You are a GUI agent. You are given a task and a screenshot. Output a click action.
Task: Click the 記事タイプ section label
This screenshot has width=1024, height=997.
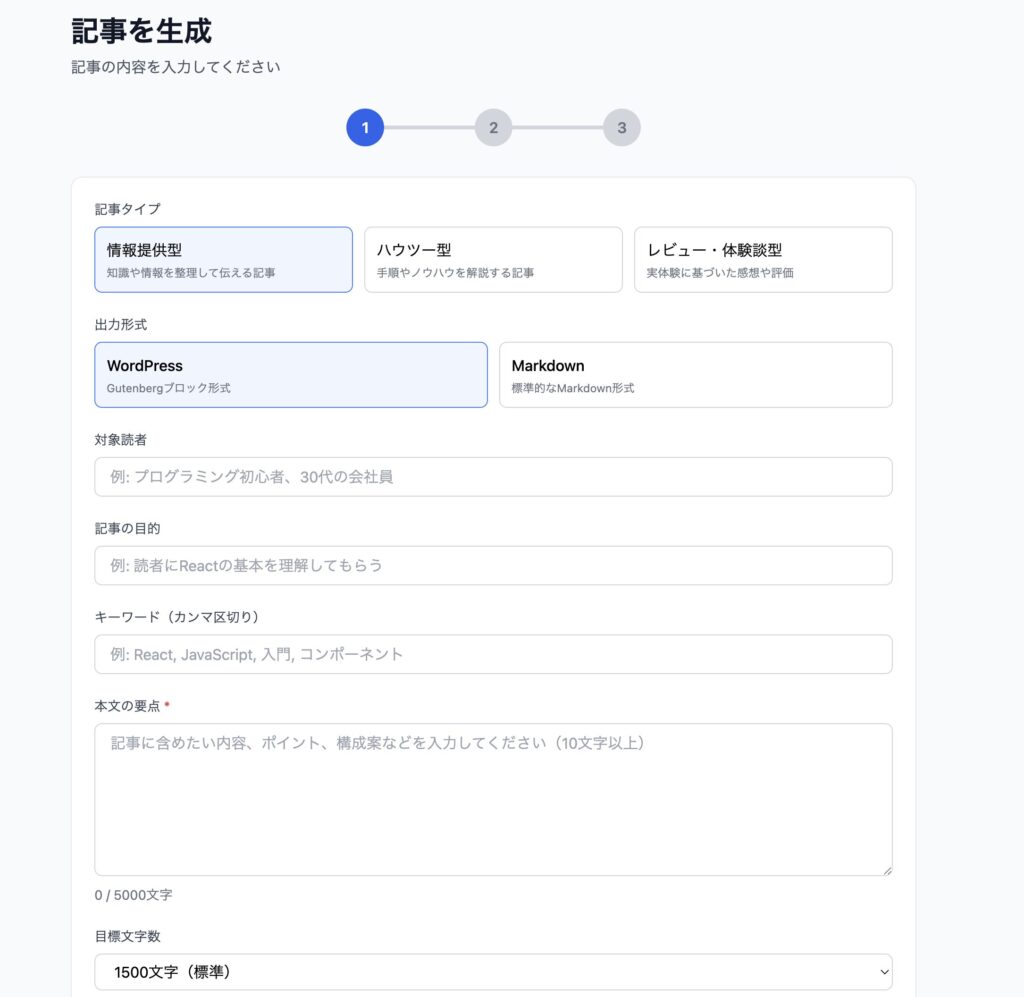115,209
